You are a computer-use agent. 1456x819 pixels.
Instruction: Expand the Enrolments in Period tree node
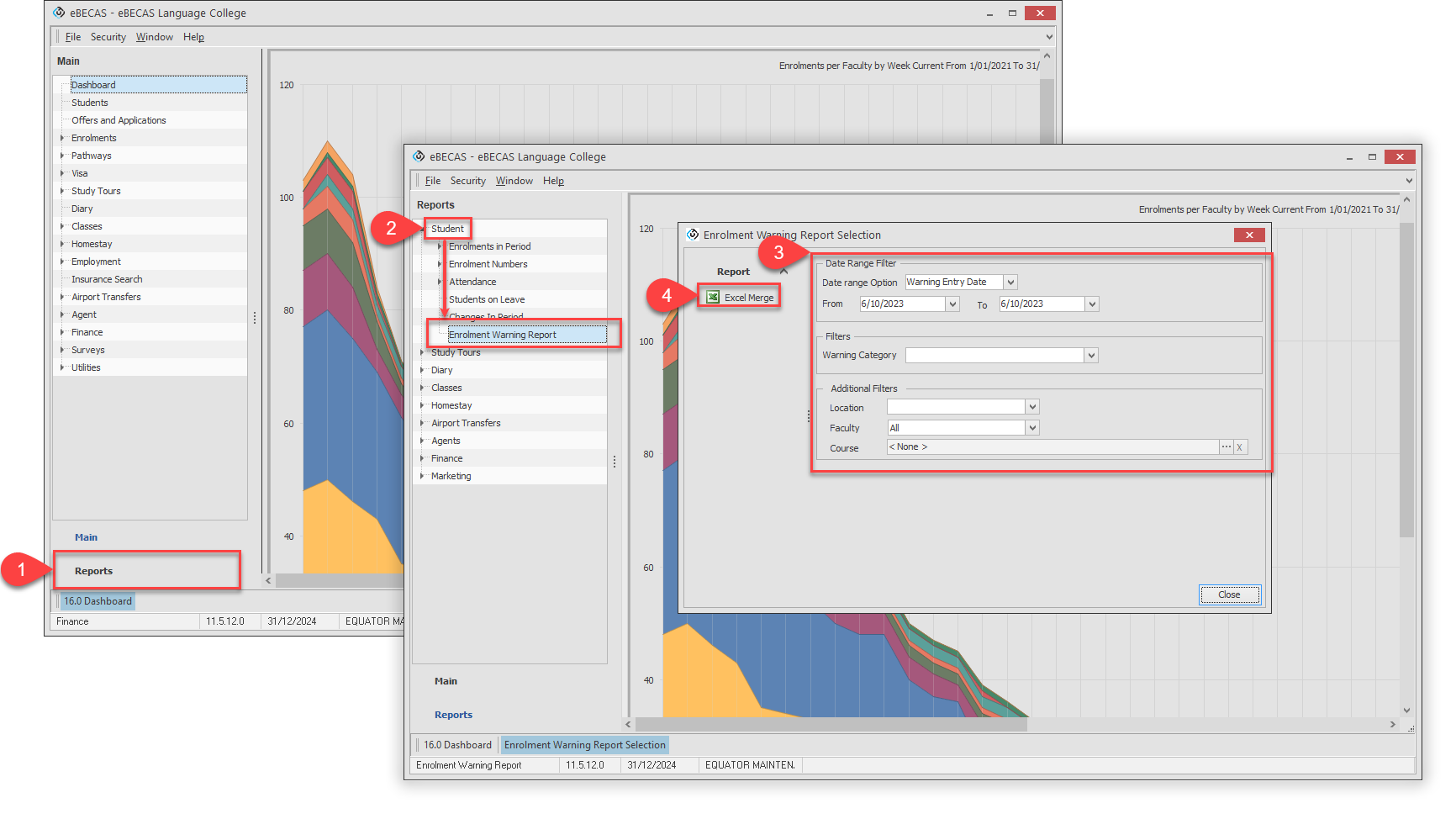click(x=440, y=246)
